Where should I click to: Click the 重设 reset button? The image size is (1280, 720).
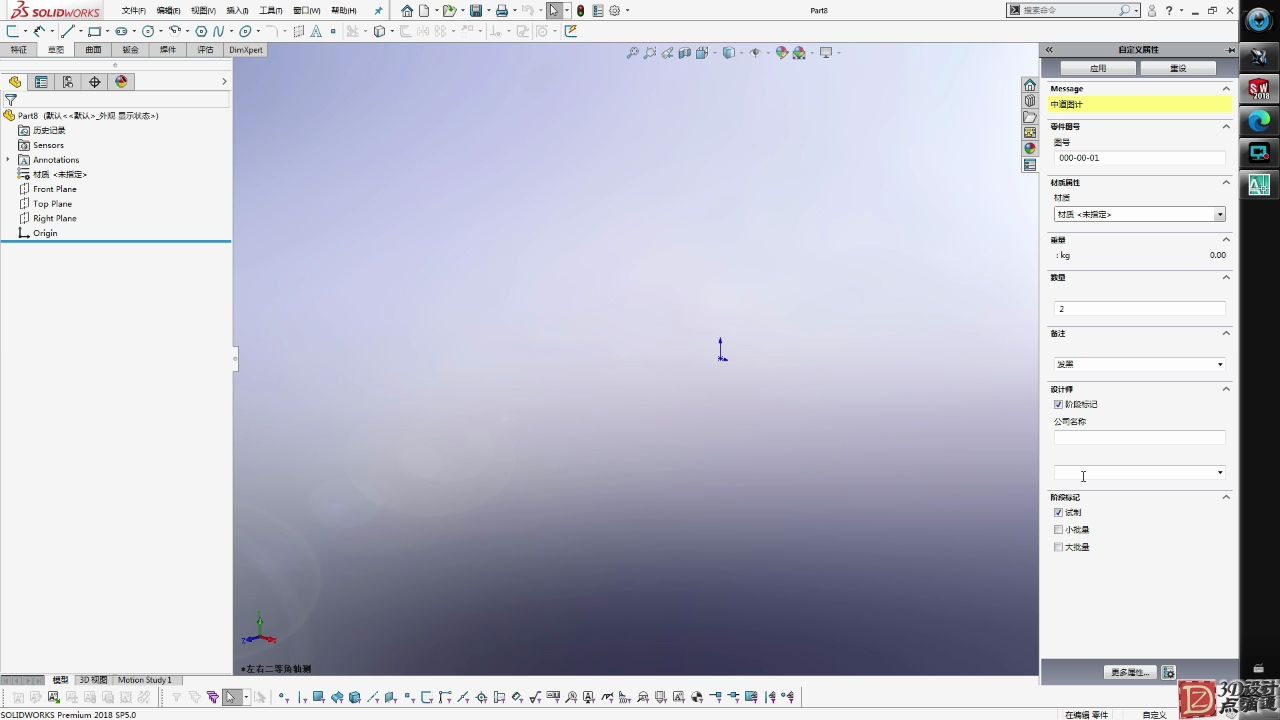coord(1178,68)
